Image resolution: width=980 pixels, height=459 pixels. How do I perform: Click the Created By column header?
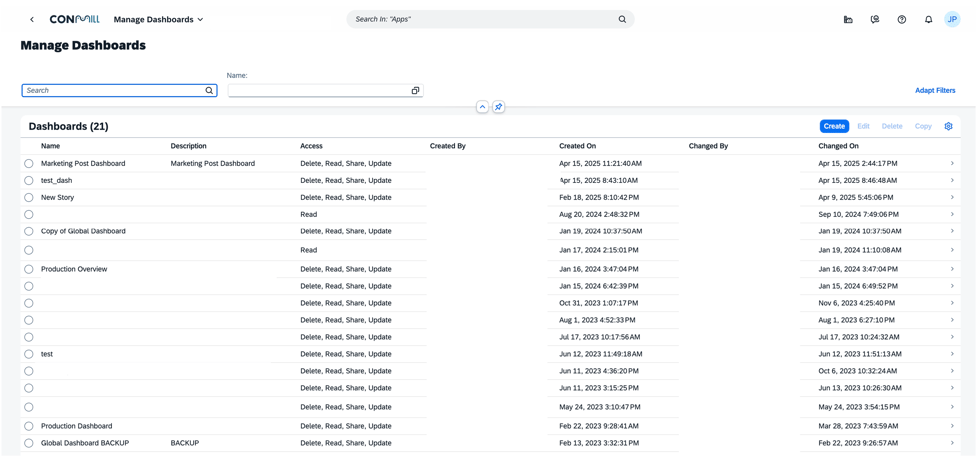tap(448, 146)
